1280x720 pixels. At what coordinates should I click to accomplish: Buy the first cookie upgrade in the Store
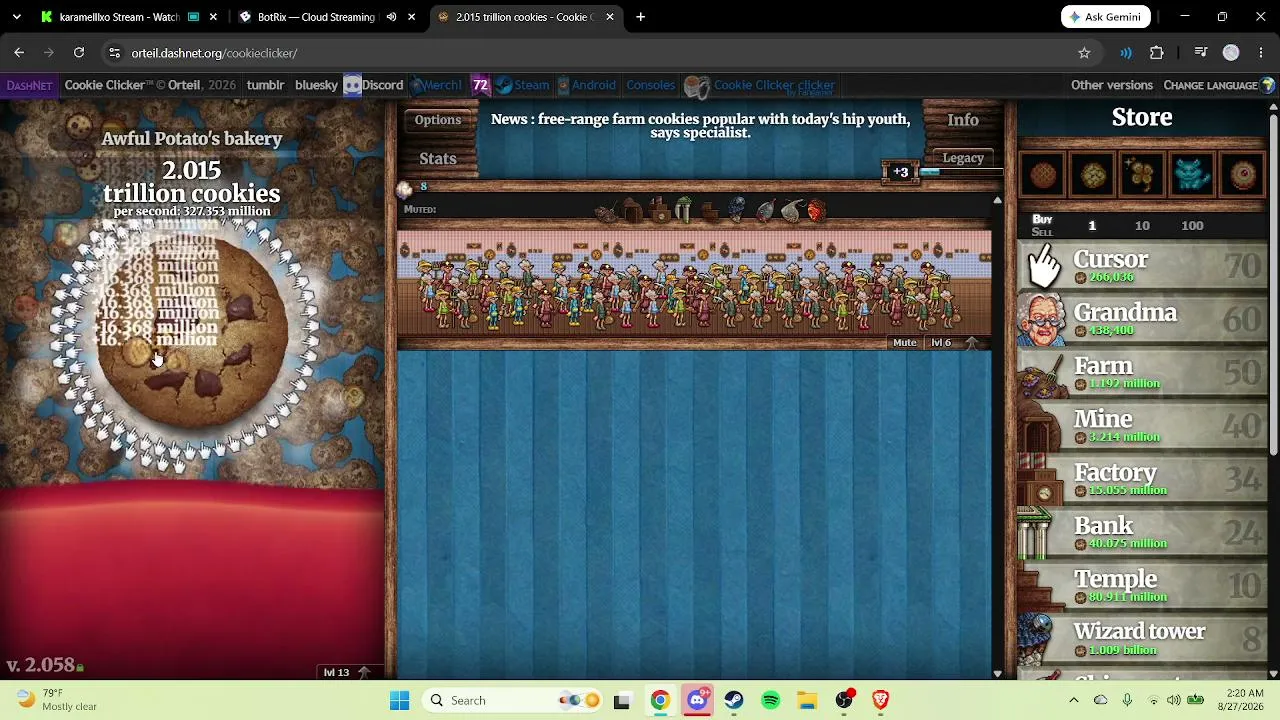click(x=1043, y=175)
